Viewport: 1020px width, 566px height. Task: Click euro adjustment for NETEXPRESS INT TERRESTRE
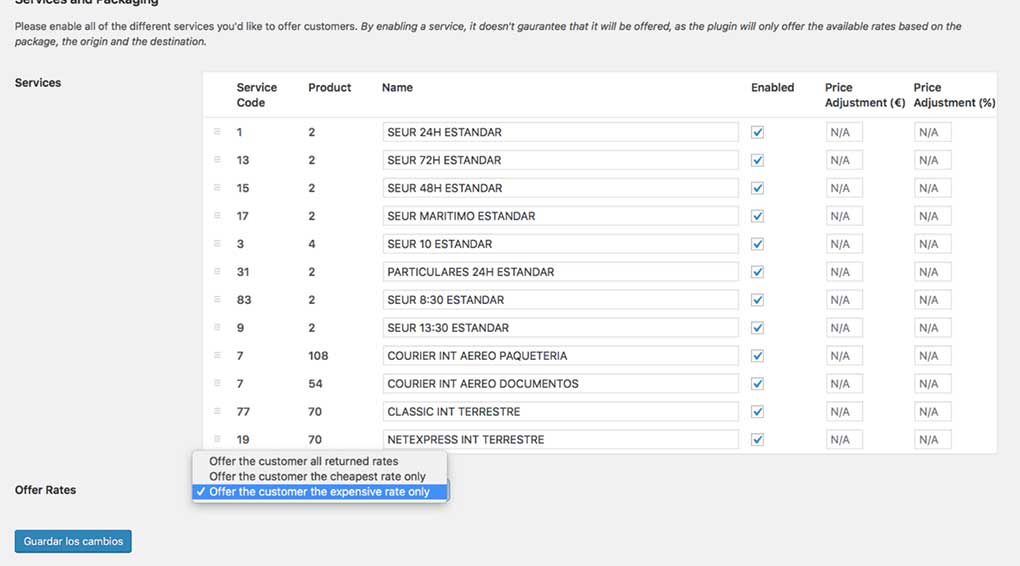[x=844, y=440]
